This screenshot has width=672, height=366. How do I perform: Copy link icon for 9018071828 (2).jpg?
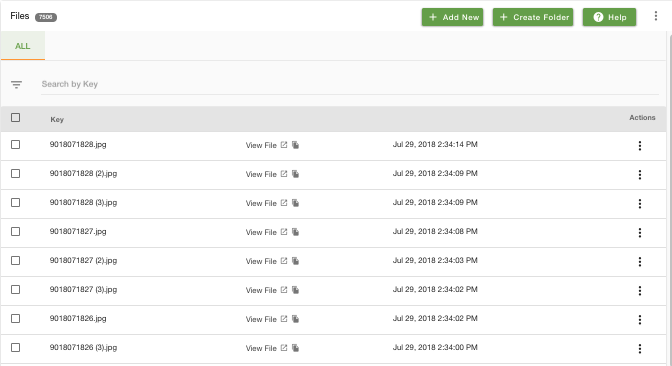(x=295, y=174)
